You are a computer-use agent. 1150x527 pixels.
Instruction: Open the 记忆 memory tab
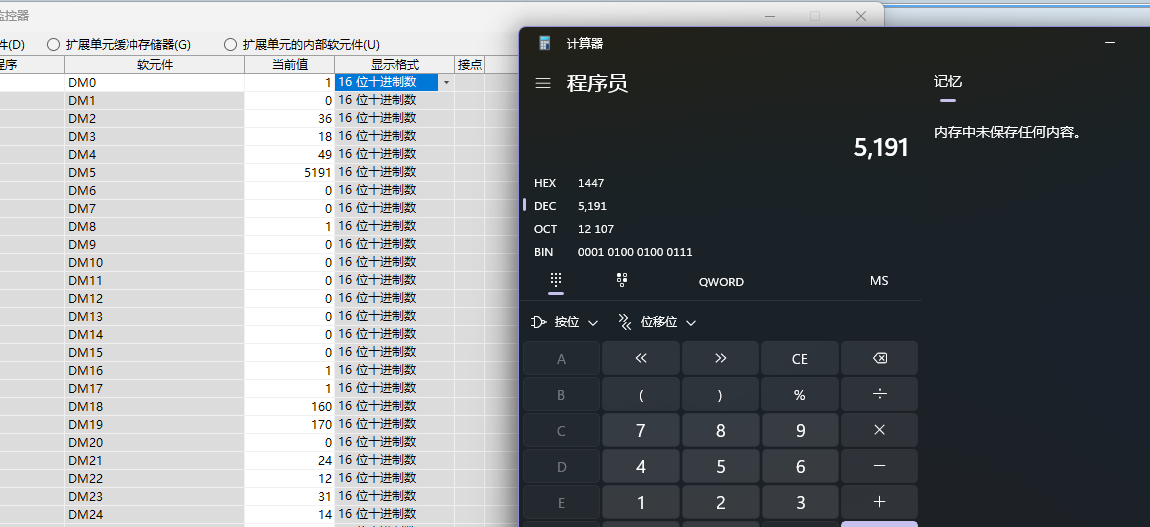(x=947, y=82)
